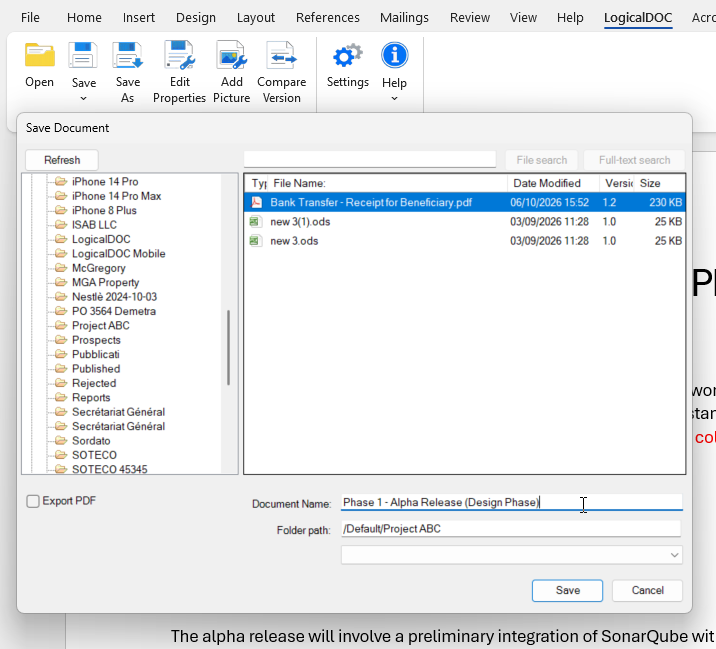
Task: Select the 'Nestlè 2024-10-03' folder
Action: pos(114,296)
